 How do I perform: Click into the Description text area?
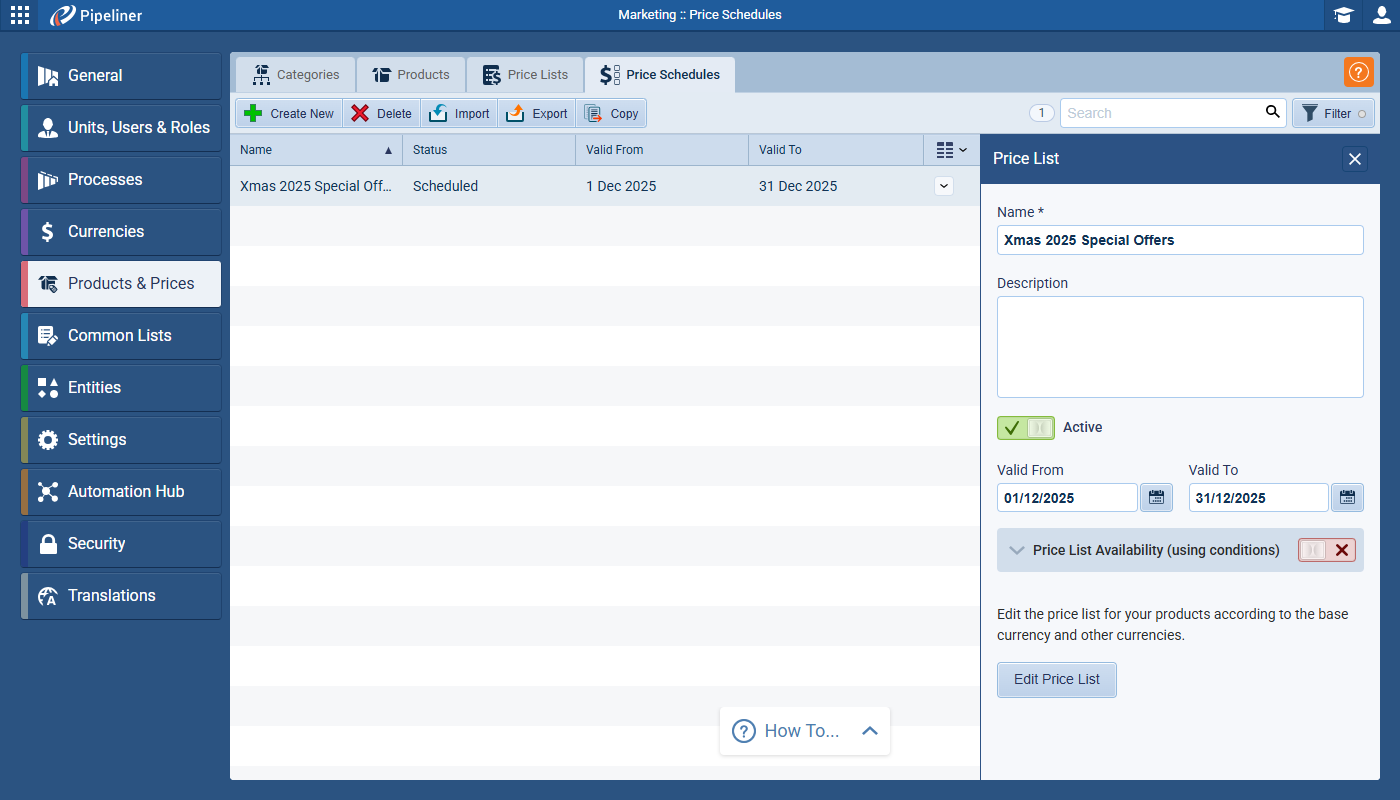[x=1179, y=347]
